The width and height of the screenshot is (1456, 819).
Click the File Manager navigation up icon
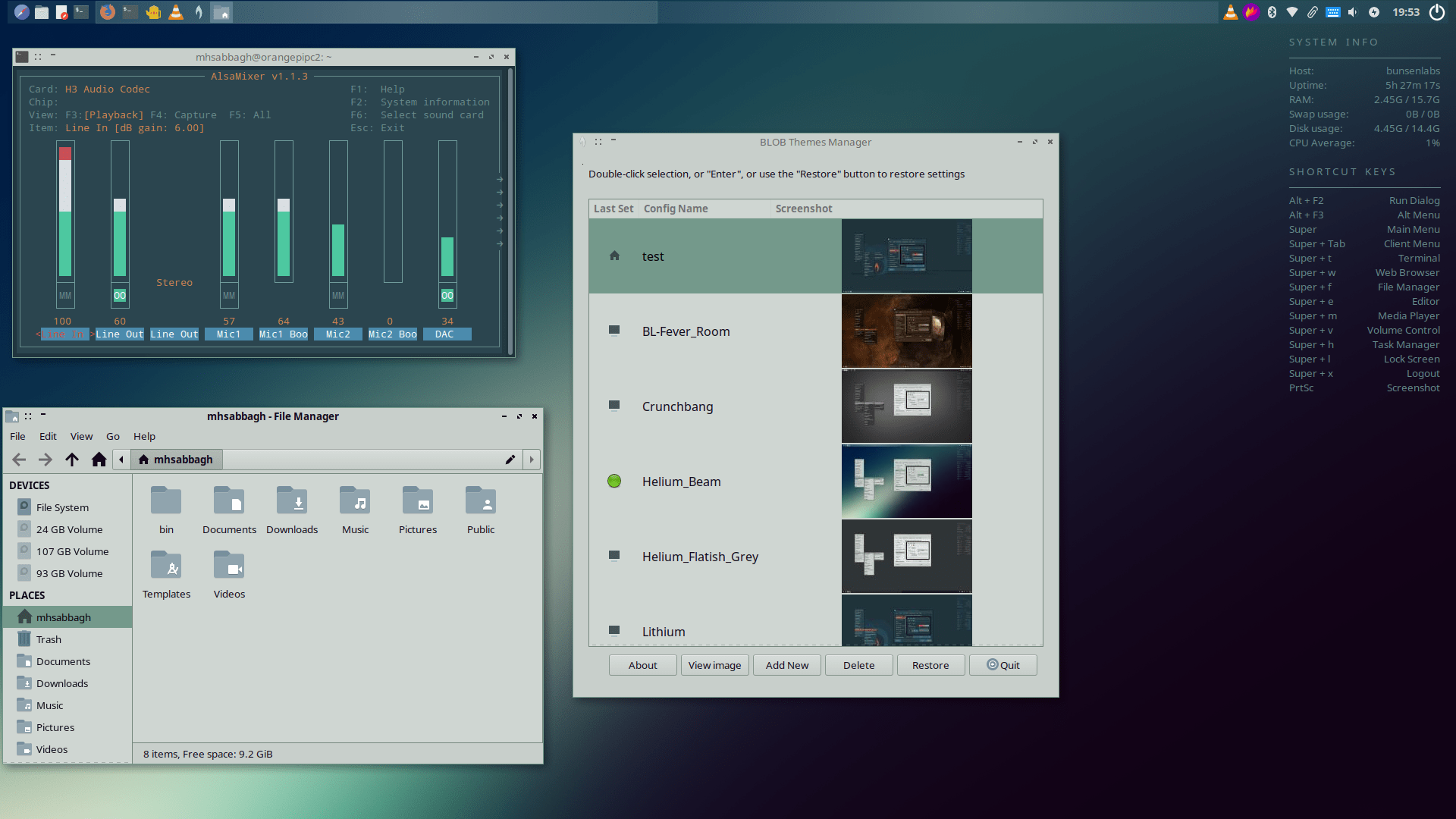click(72, 459)
